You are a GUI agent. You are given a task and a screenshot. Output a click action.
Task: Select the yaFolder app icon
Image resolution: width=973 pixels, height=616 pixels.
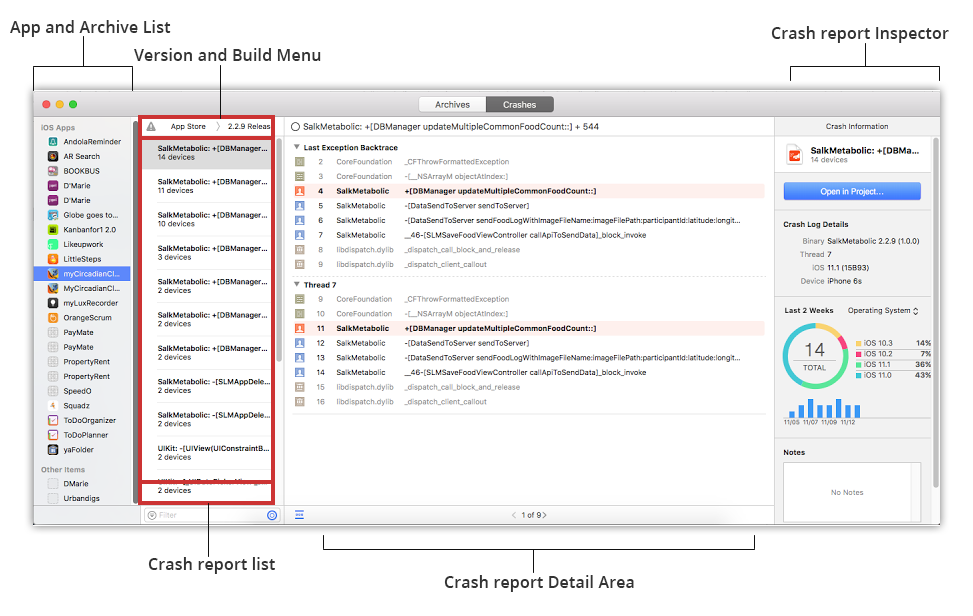point(53,450)
